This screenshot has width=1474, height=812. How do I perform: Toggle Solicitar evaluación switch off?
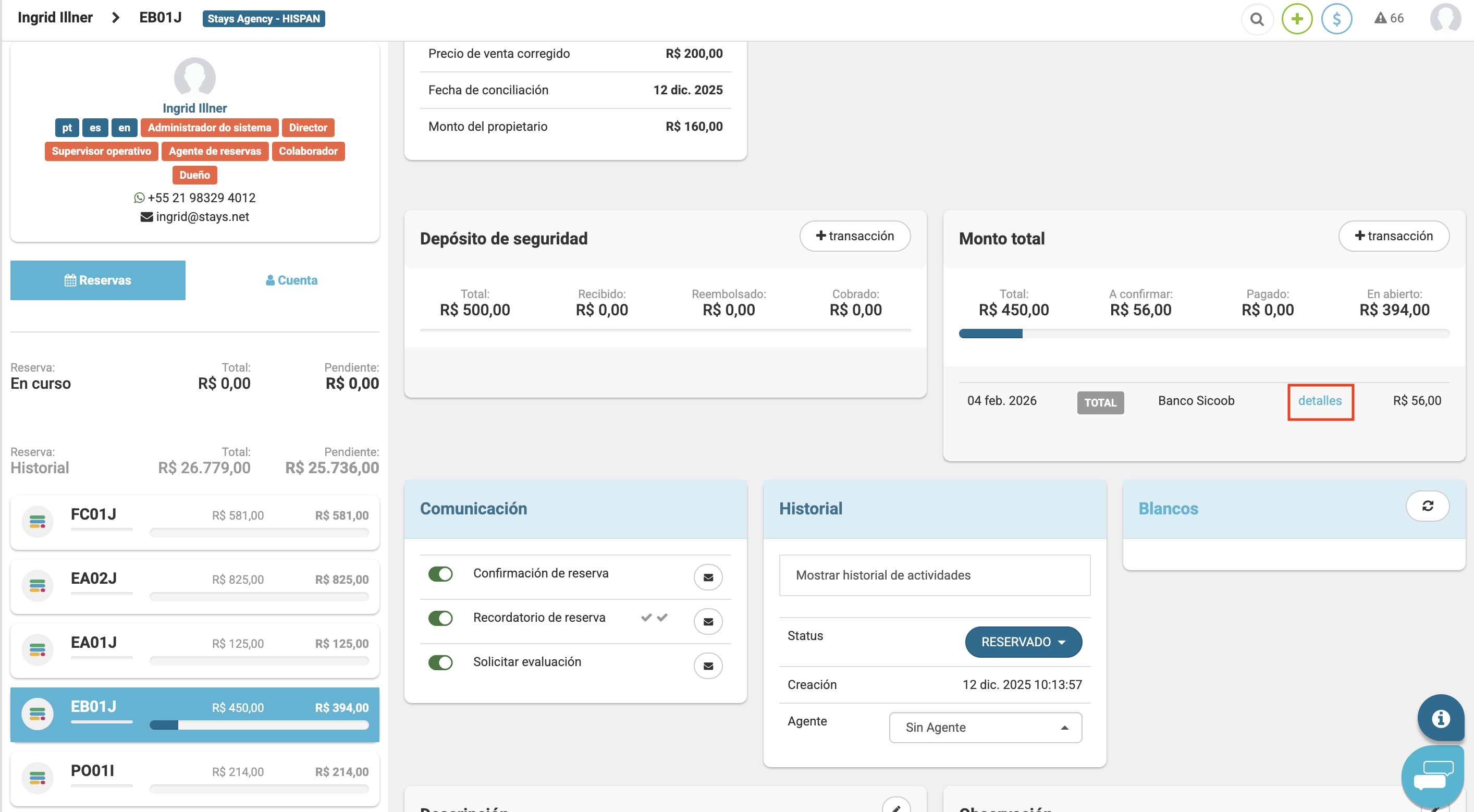(x=440, y=662)
